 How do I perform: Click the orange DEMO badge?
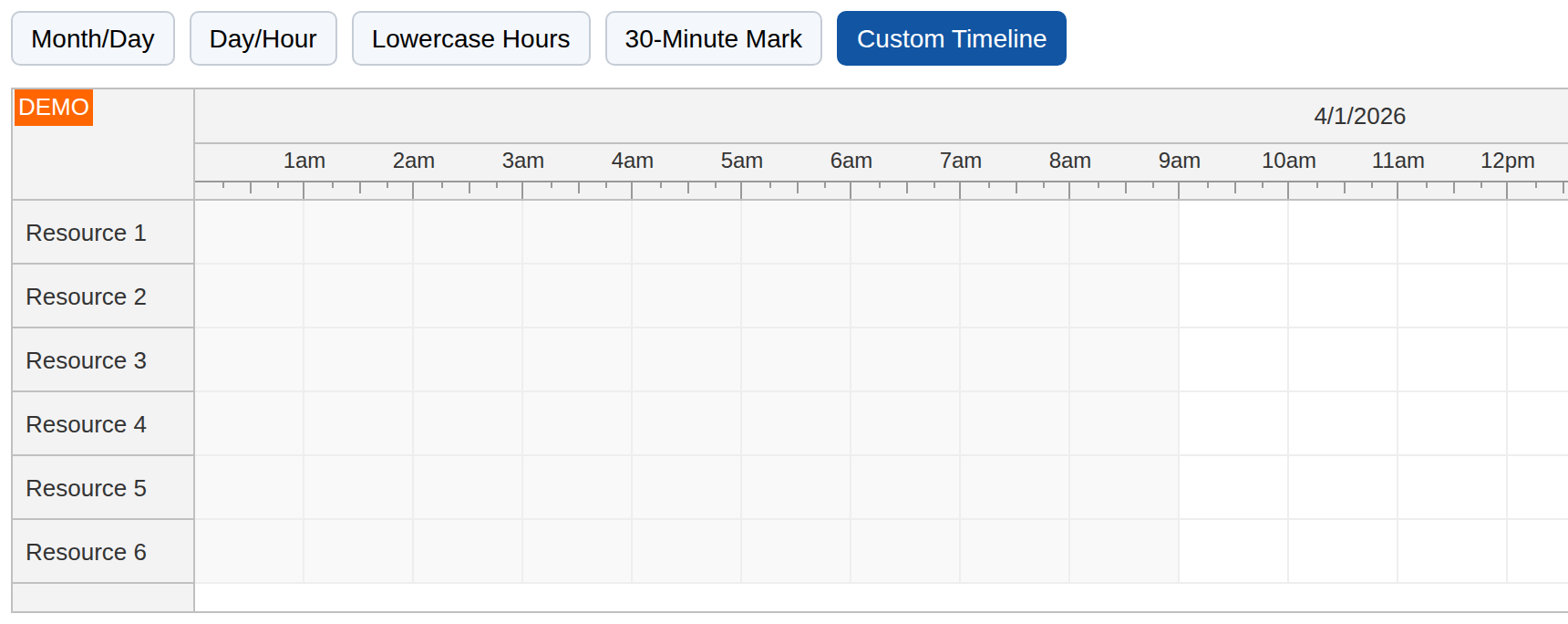point(54,108)
